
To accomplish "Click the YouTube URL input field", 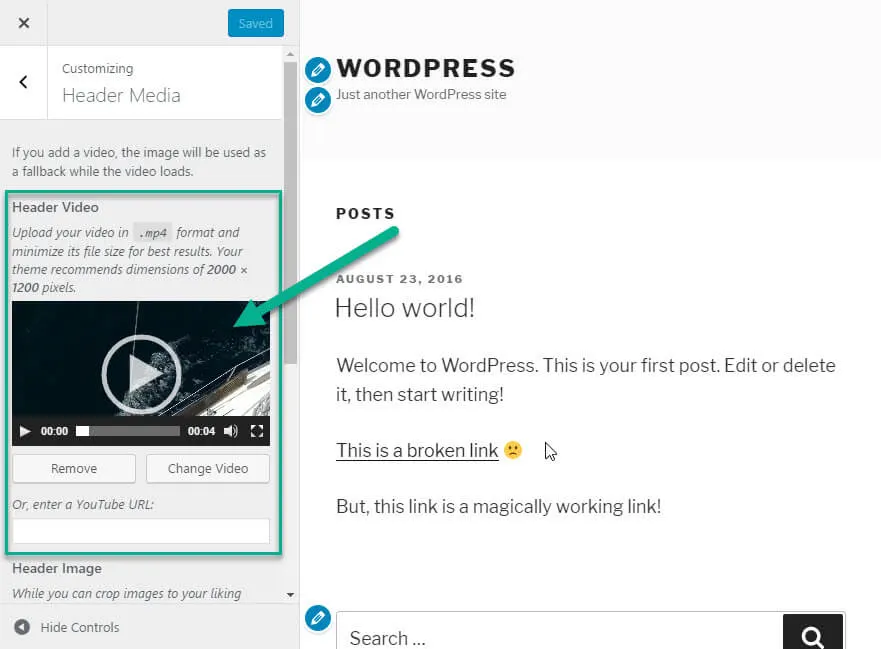I will (x=141, y=531).
